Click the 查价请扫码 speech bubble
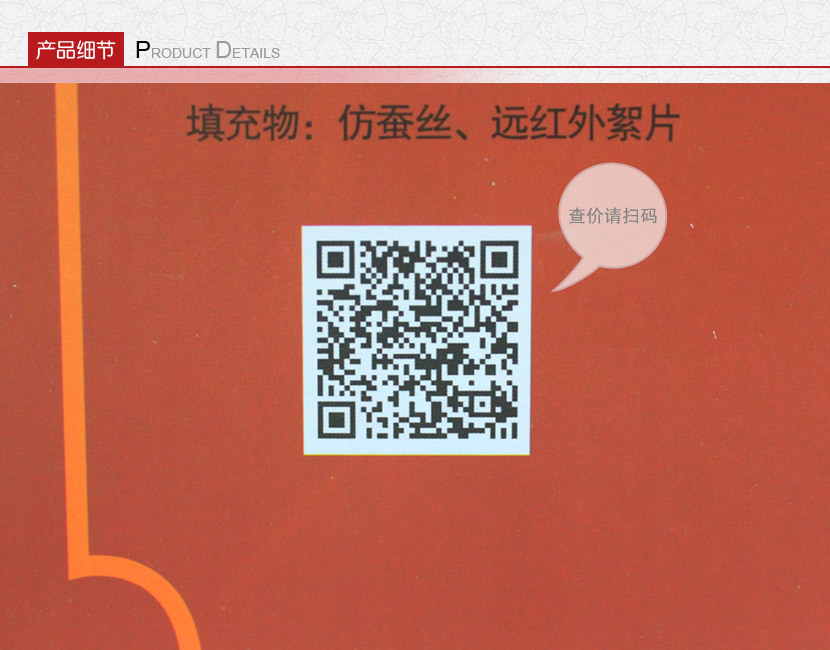This screenshot has height=650, width=830. (609, 225)
